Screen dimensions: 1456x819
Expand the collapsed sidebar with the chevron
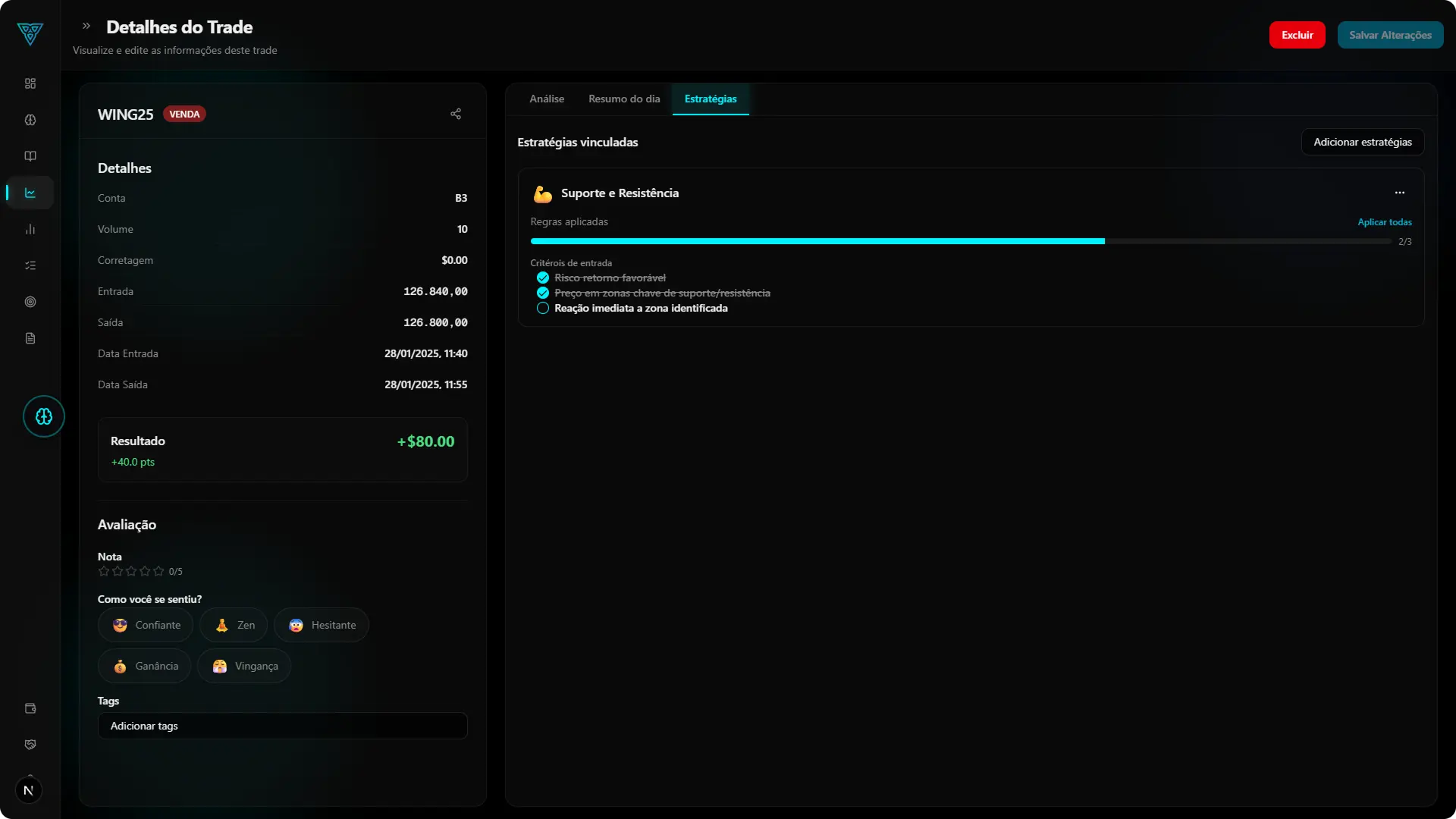coord(86,26)
